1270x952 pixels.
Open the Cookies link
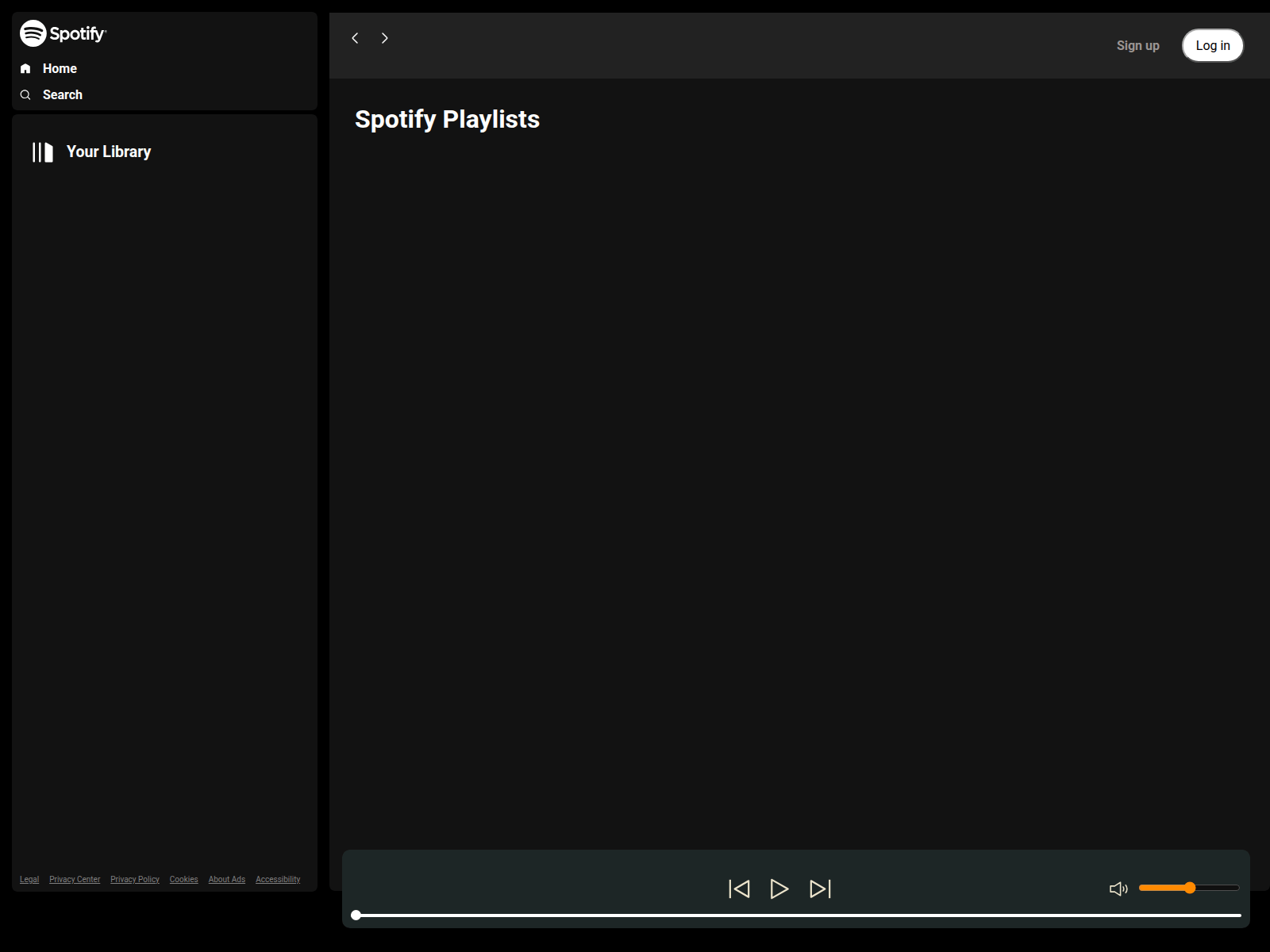click(184, 879)
